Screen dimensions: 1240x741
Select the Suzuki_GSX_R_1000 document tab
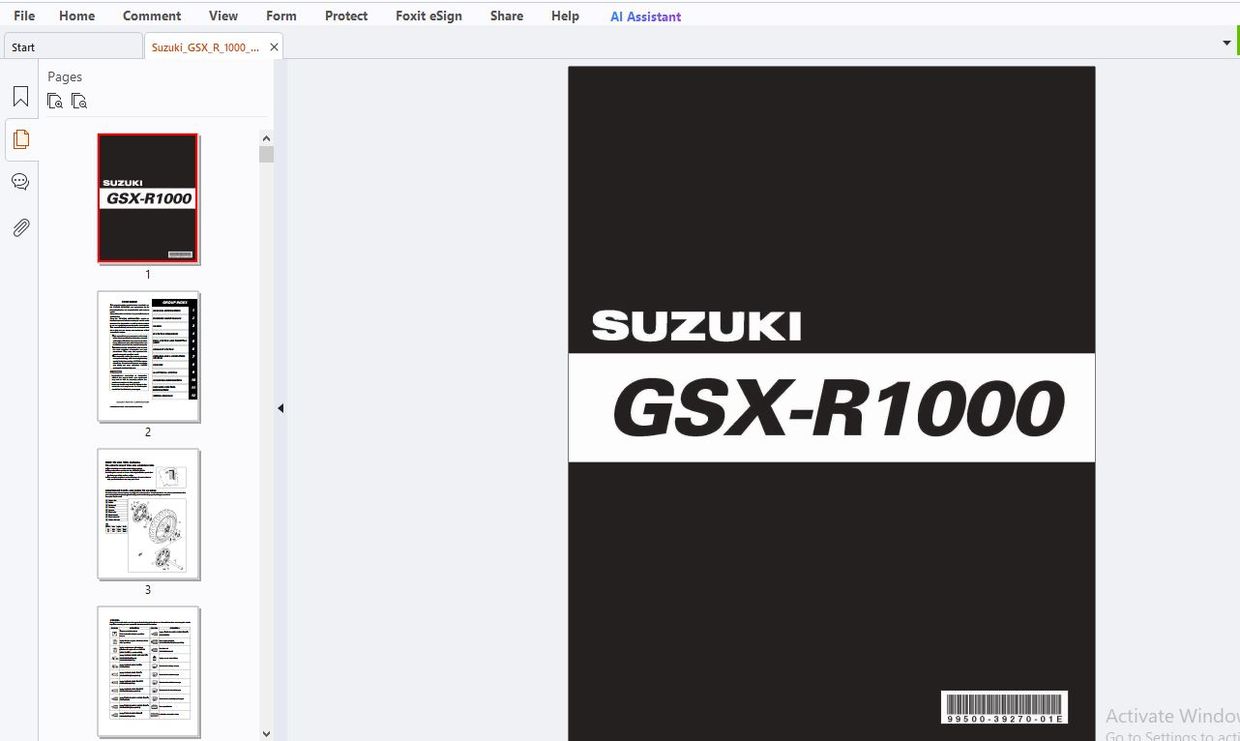click(205, 46)
